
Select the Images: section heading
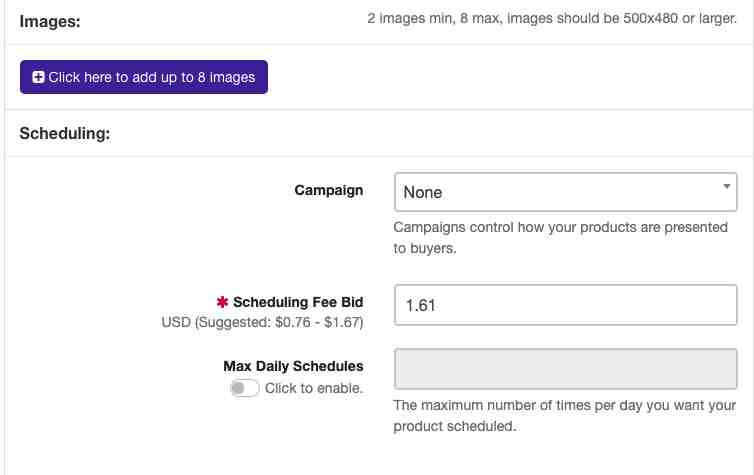[x=50, y=22]
